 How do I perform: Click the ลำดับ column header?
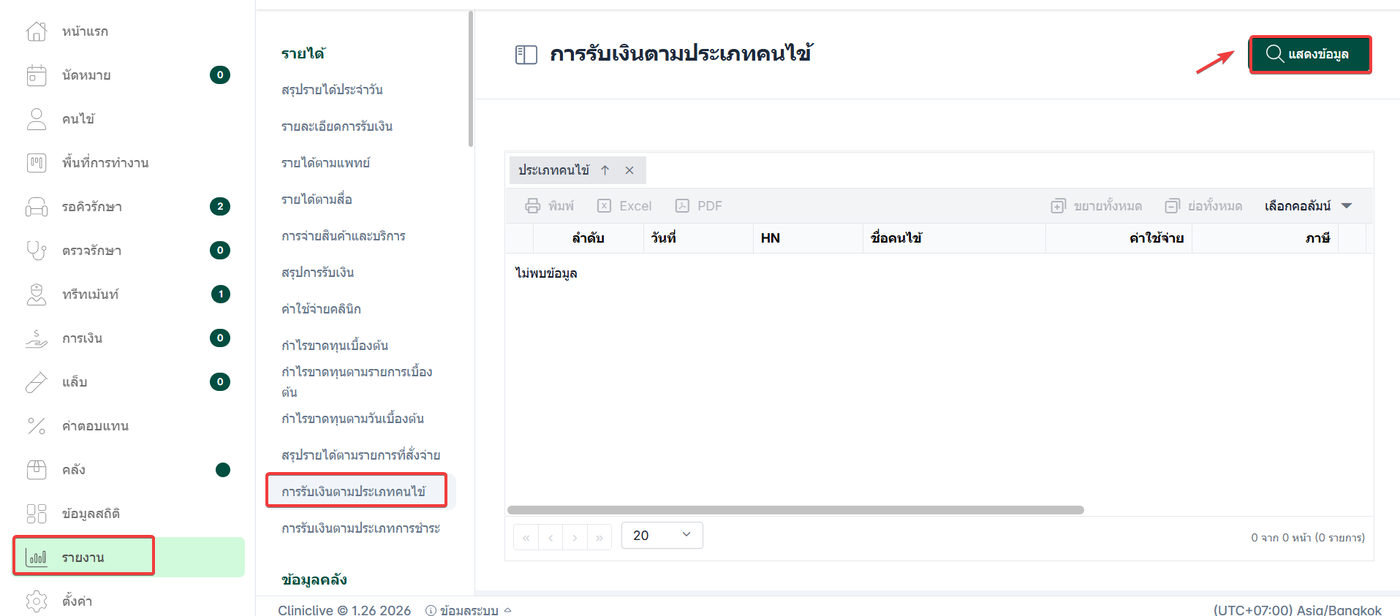[589, 238]
